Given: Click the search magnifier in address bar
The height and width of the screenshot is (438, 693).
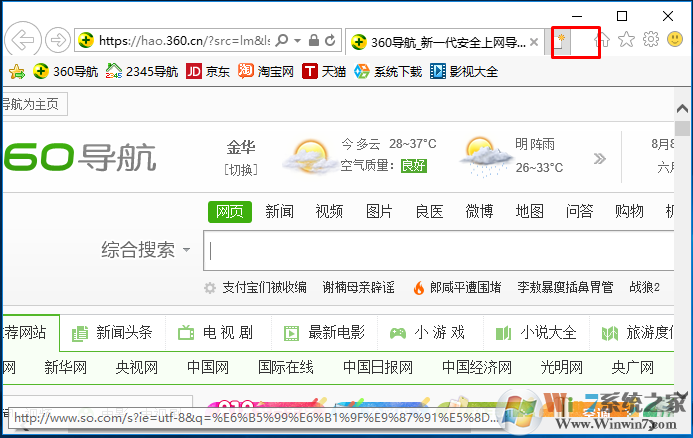Looking at the screenshot, I should click(x=282, y=41).
